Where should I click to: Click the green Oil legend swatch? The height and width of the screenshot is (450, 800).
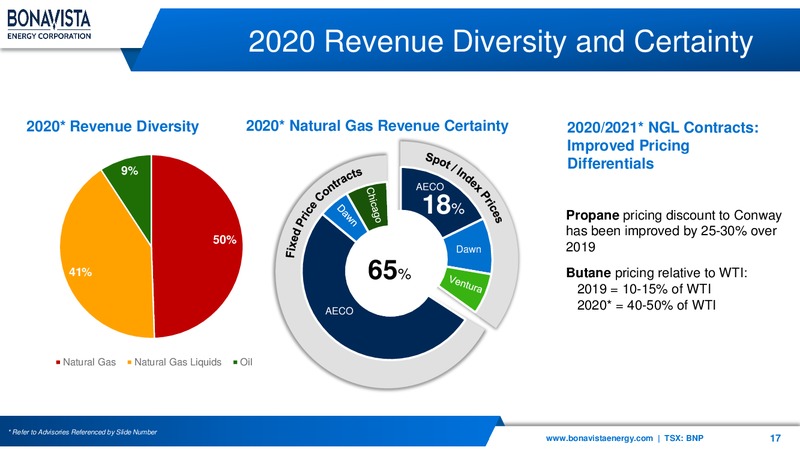click(x=235, y=362)
